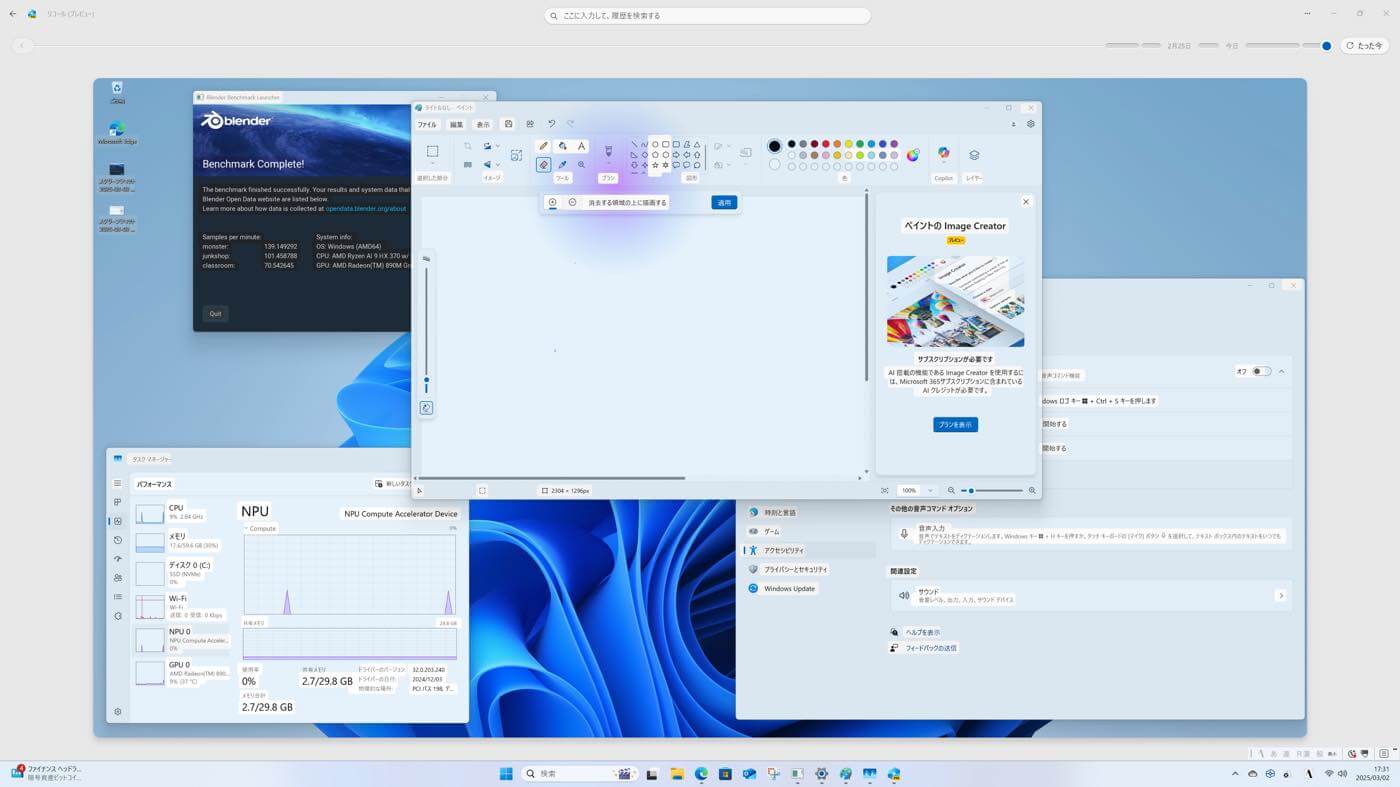
Task: Select the five-point star shape
Action: click(655, 165)
